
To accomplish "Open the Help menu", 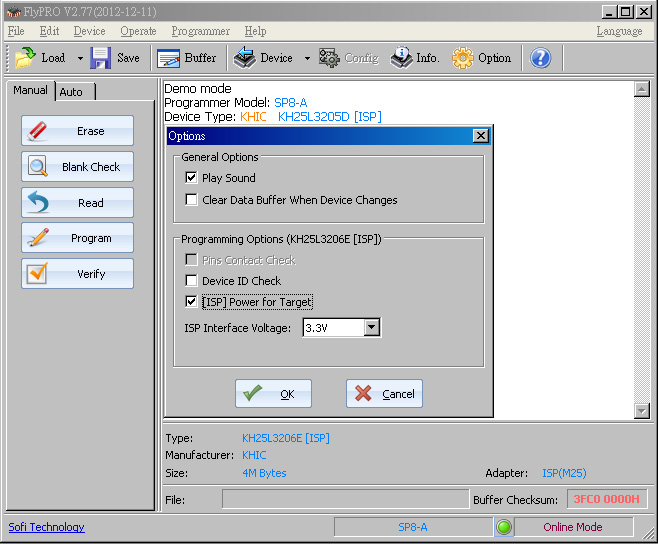I will (255, 31).
